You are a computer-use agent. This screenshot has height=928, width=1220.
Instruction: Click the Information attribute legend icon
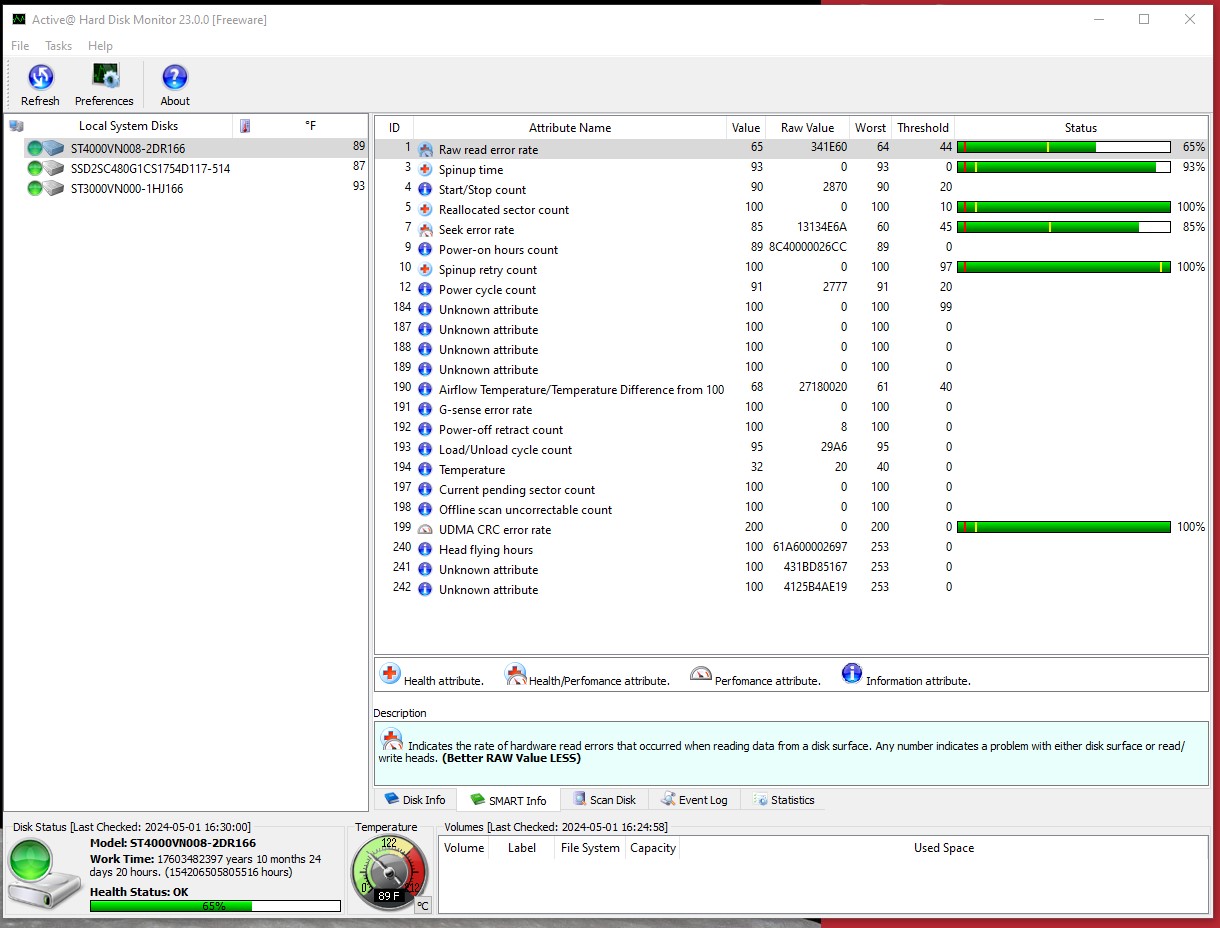tap(851, 673)
